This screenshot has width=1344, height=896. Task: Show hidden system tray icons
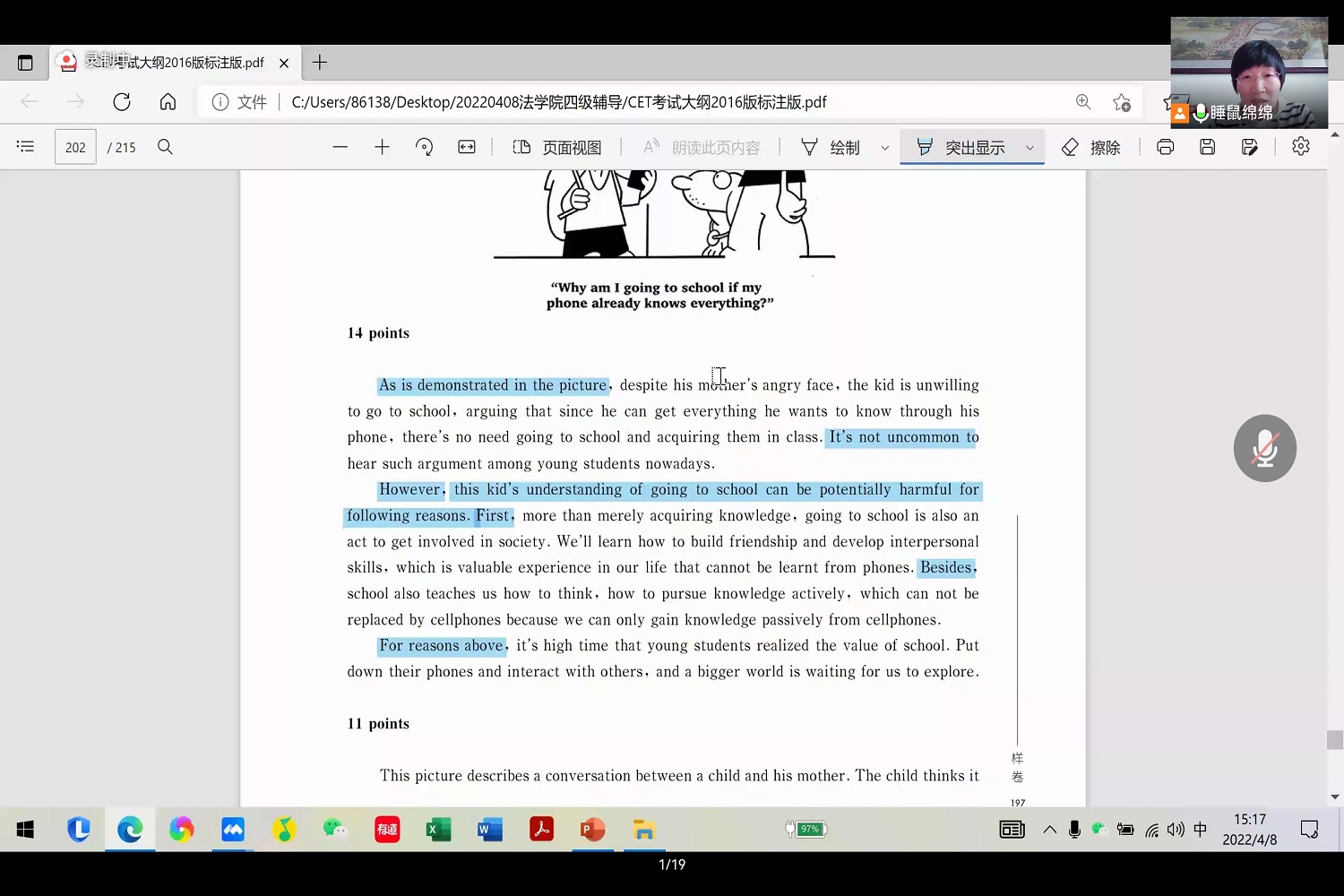pos(1049,830)
